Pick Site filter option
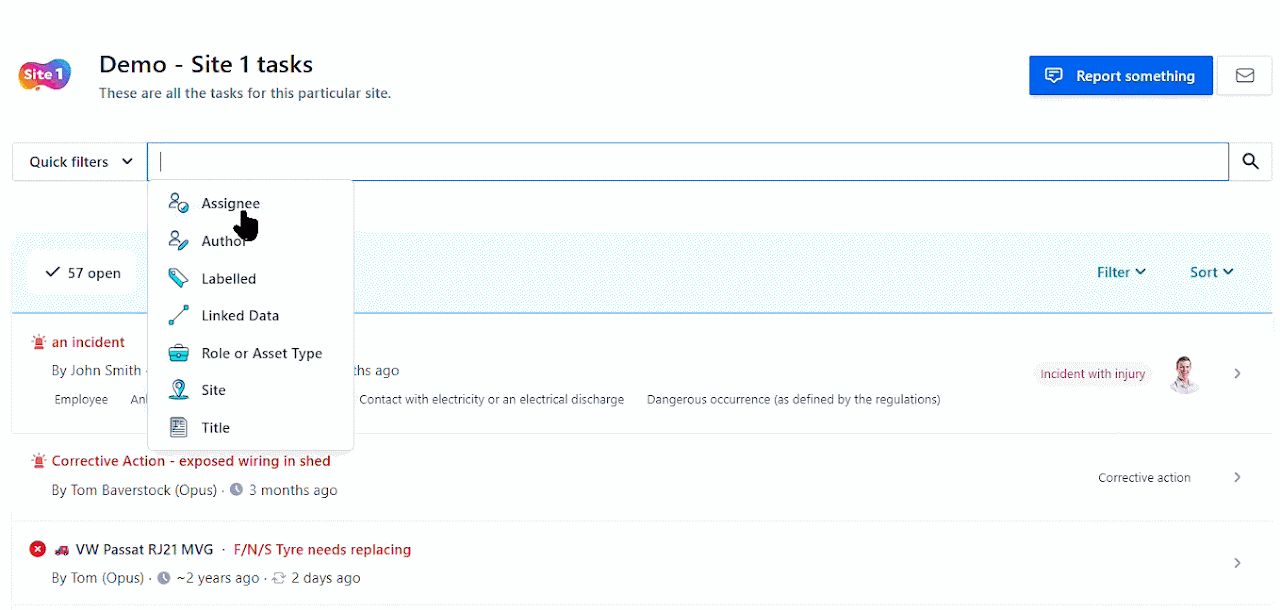Screen dimensions: 1280x610 [x=250, y=390]
